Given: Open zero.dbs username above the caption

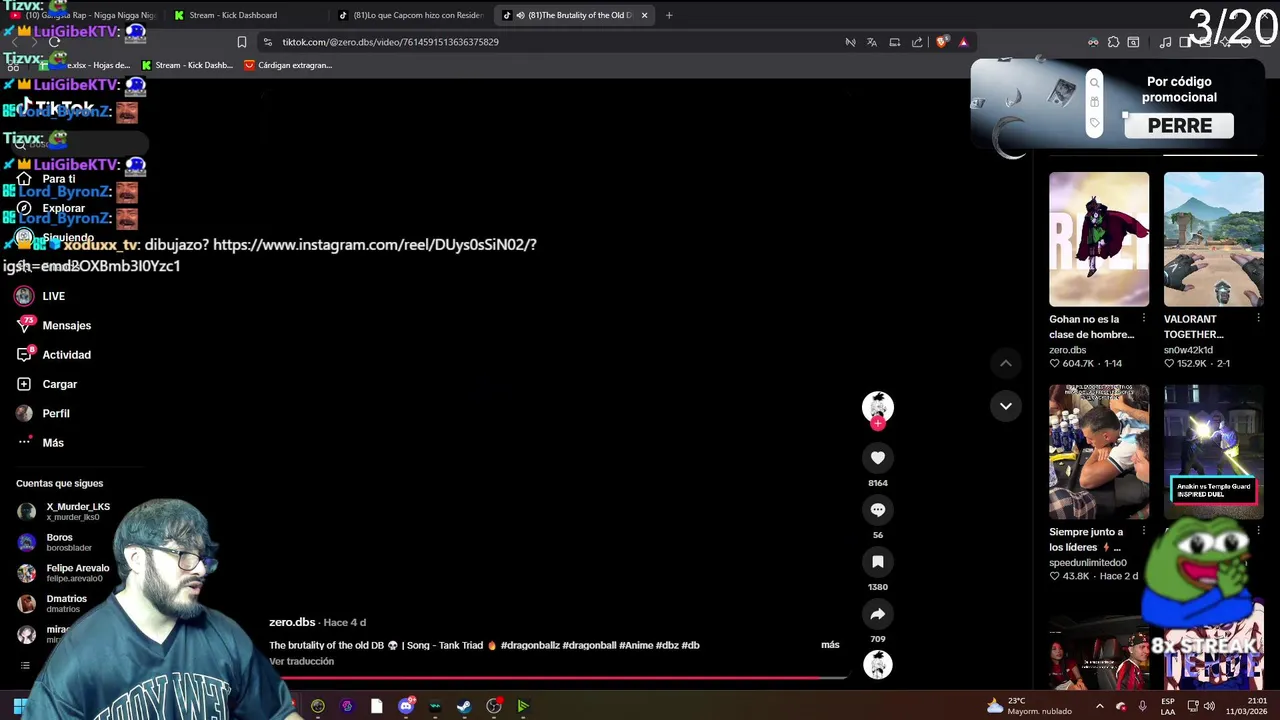Looking at the screenshot, I should pyautogui.click(x=292, y=622).
